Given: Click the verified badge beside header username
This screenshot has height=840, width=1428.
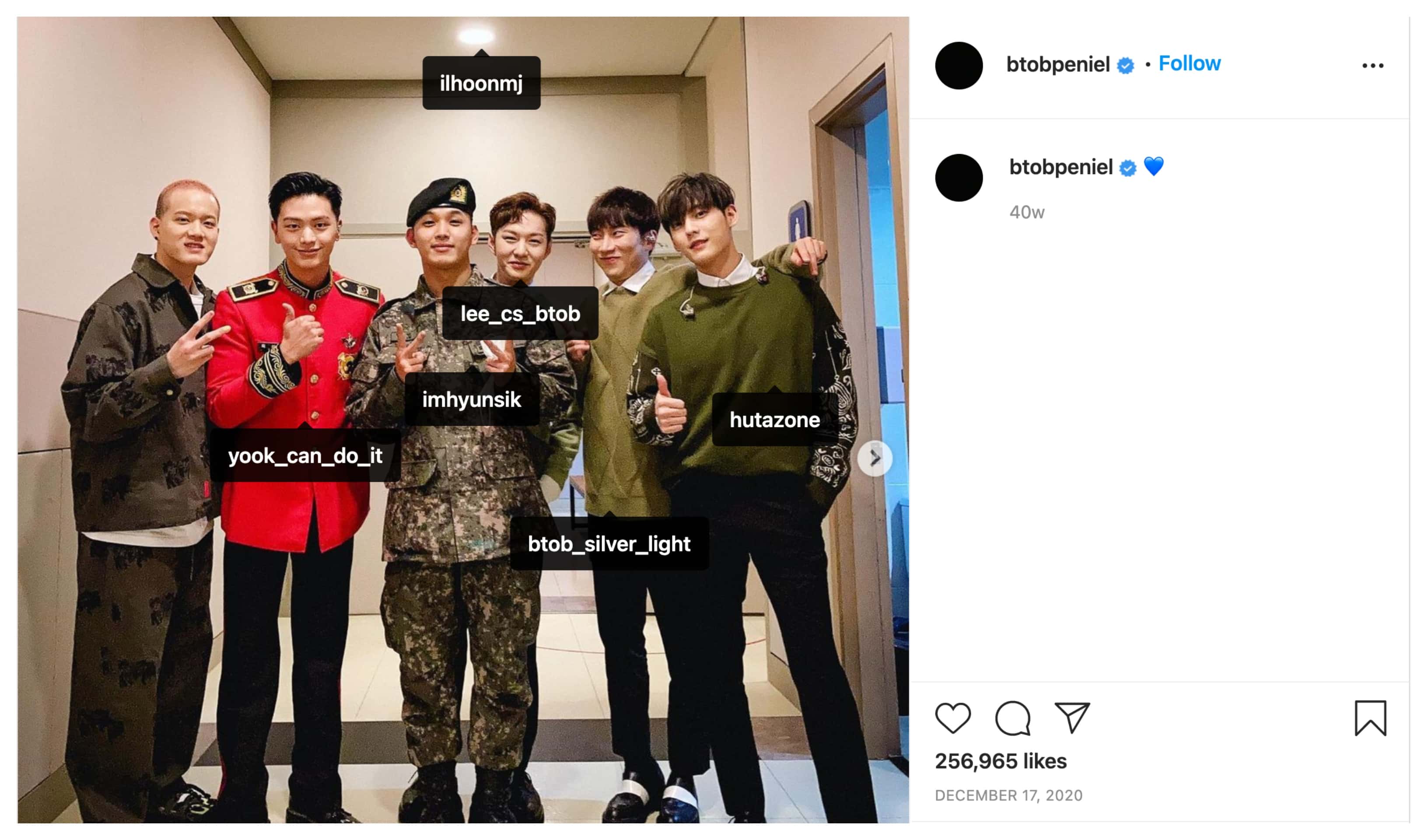Looking at the screenshot, I should click(x=1125, y=66).
